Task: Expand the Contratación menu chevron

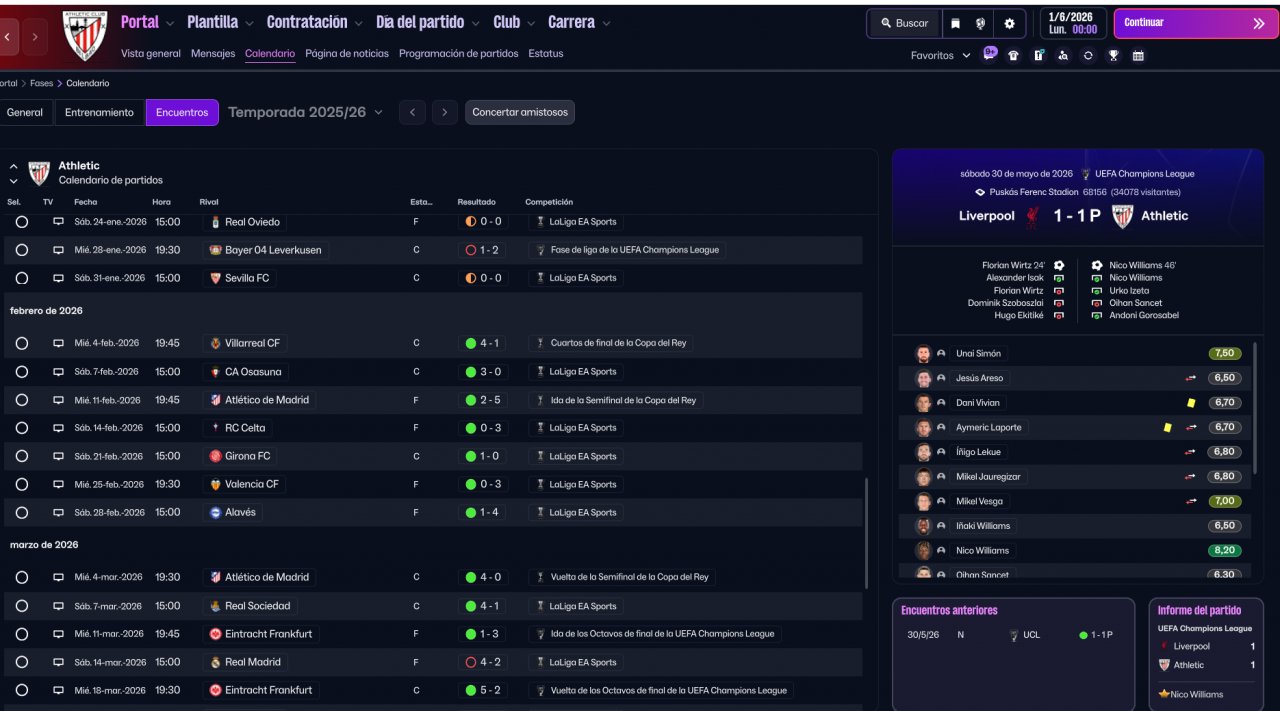Action: tap(359, 23)
